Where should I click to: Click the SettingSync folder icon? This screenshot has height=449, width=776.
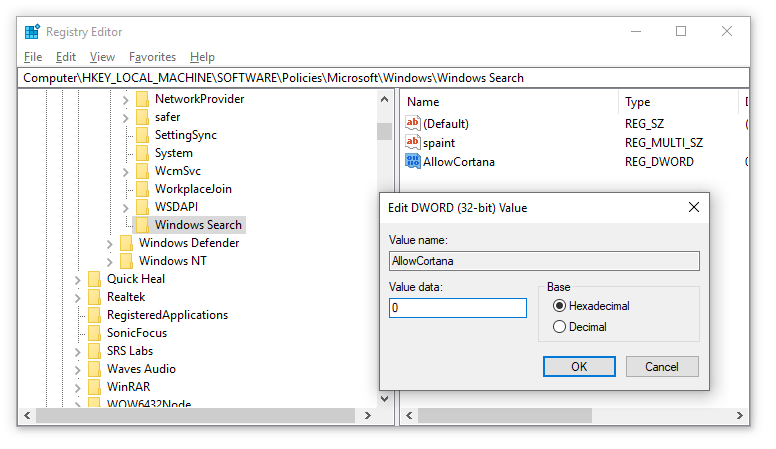pyautogui.click(x=143, y=135)
